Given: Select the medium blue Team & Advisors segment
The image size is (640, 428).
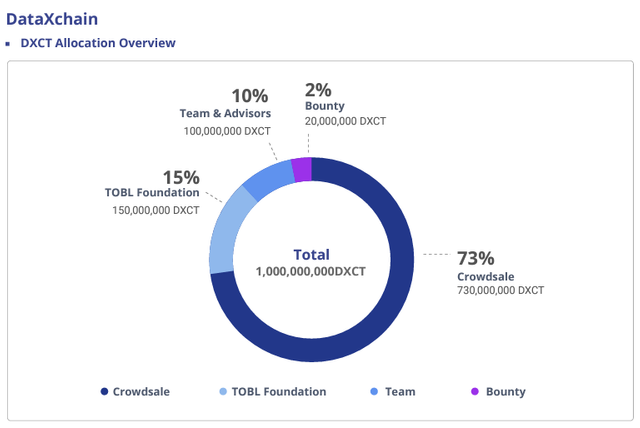Looking at the screenshot, I should [x=269, y=180].
